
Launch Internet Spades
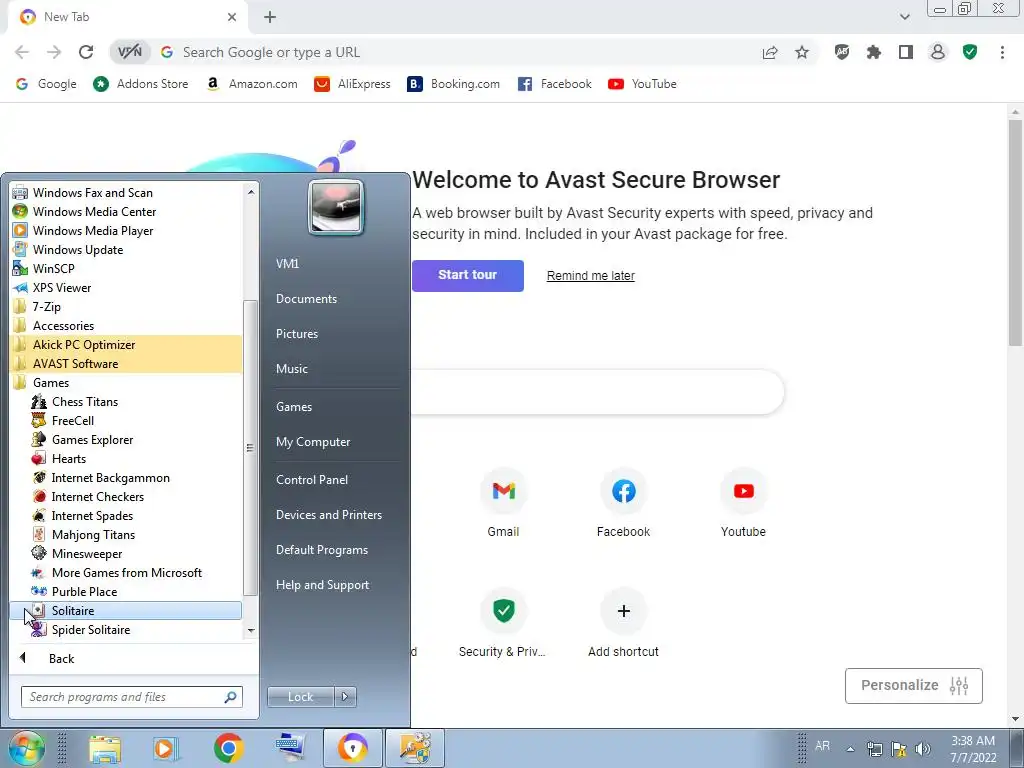125,515
